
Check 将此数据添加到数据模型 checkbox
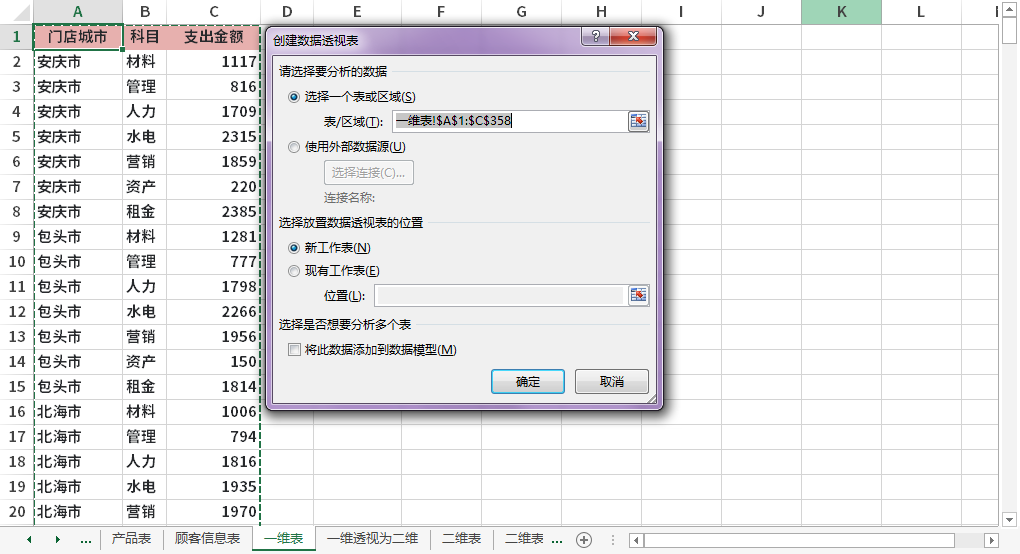pyautogui.click(x=294, y=350)
